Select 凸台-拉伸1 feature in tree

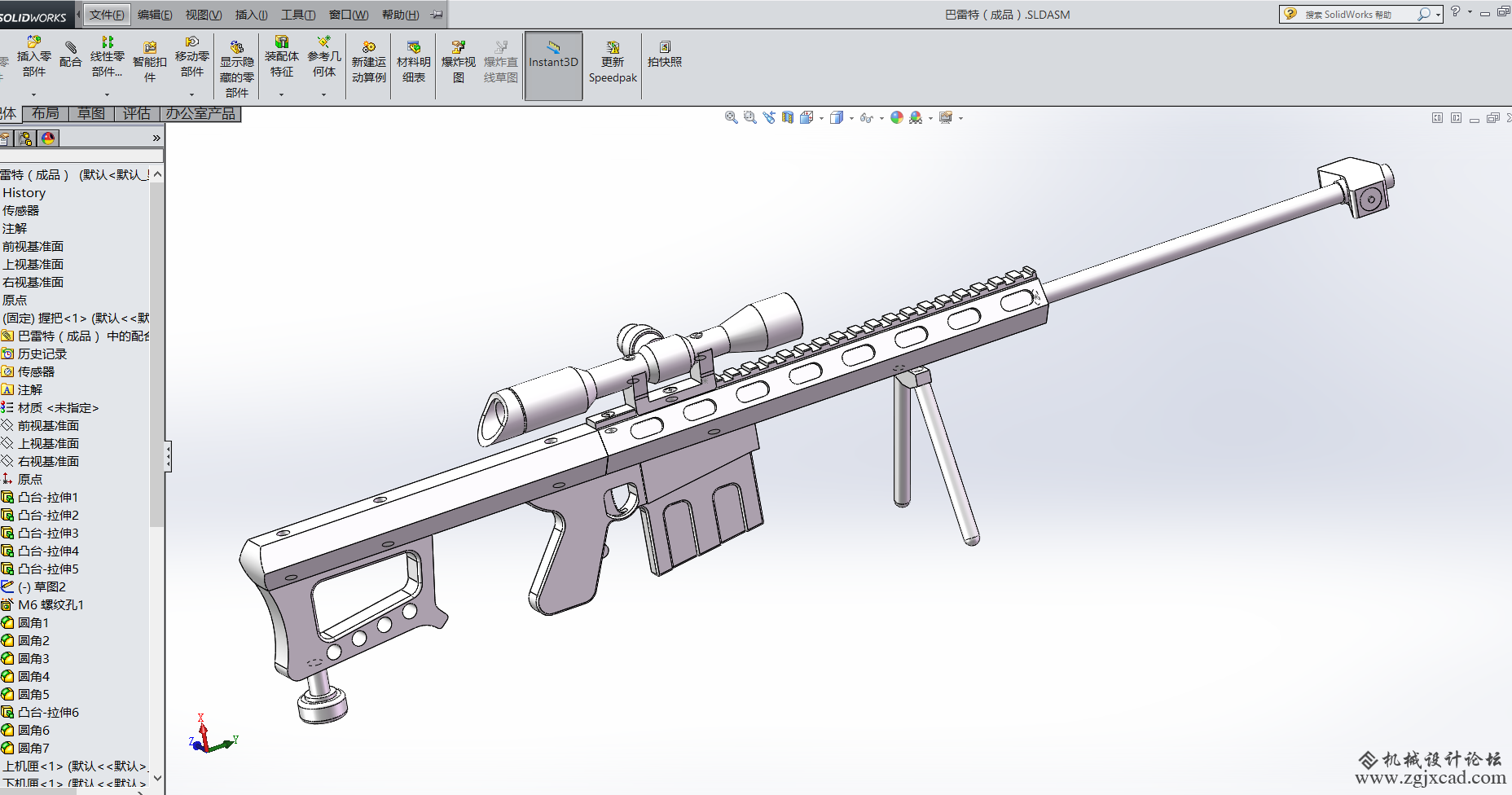coord(48,497)
